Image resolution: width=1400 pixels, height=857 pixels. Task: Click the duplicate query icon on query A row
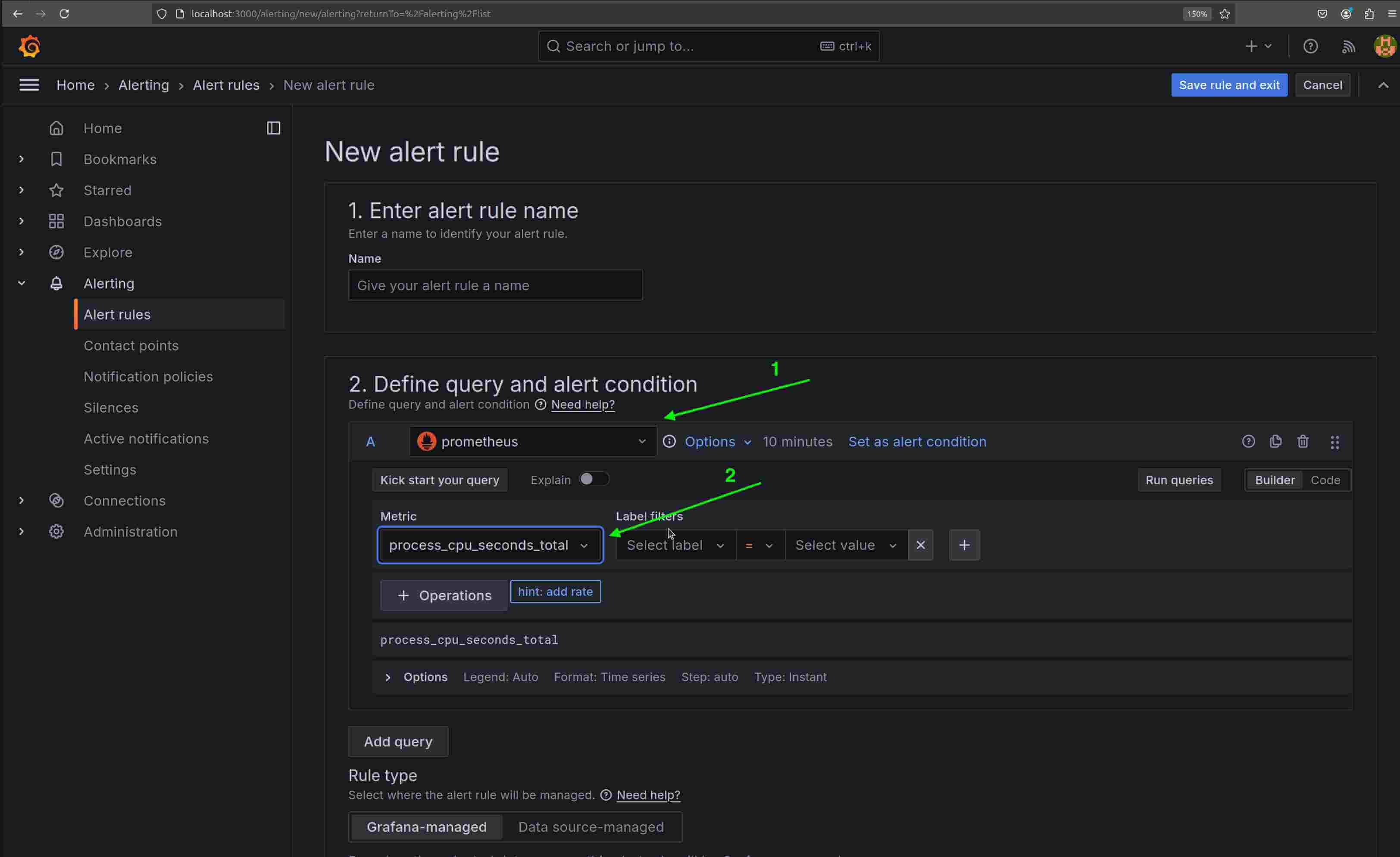coord(1275,441)
